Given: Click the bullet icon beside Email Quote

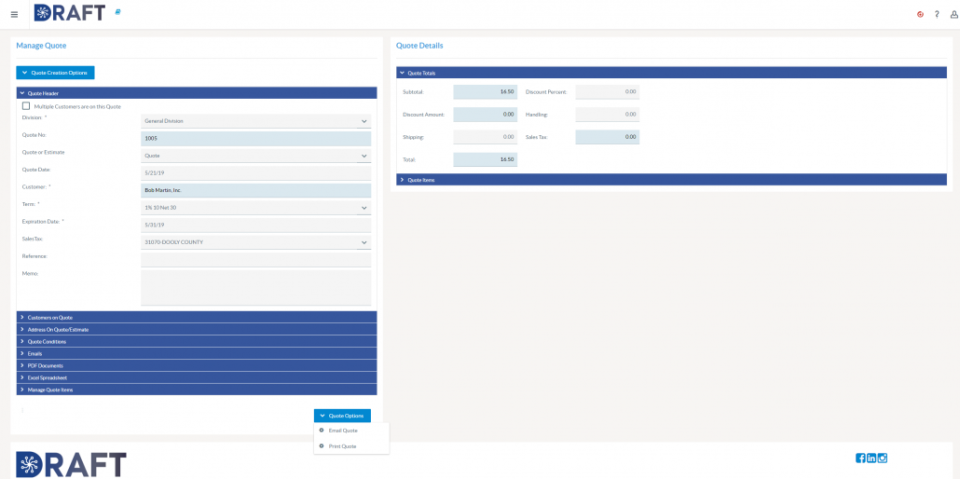Looking at the screenshot, I should click(321, 430).
